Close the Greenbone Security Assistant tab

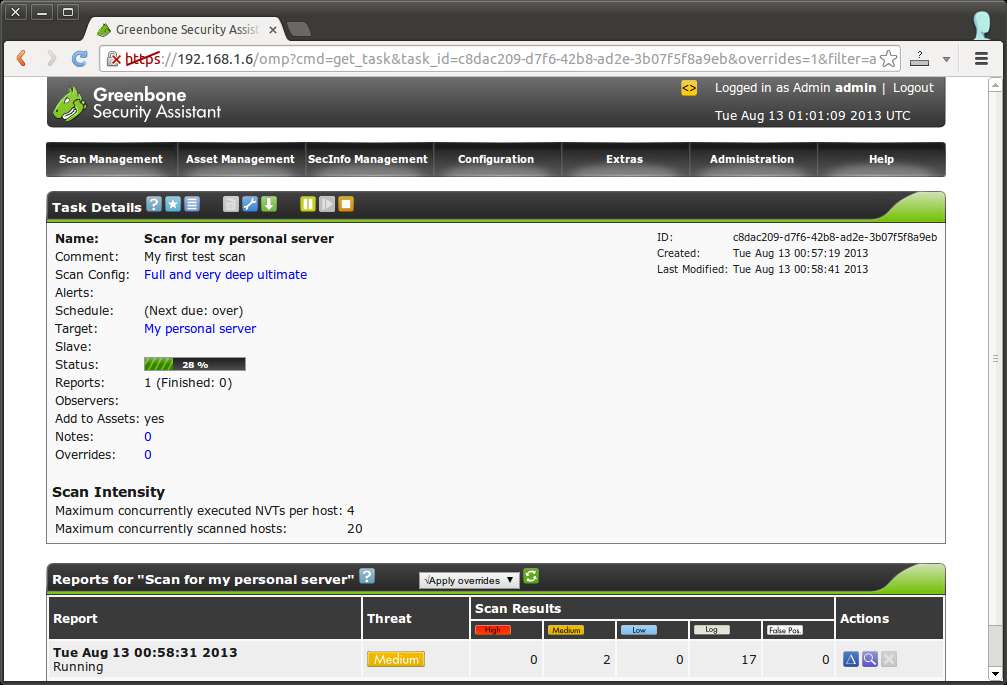click(273, 30)
